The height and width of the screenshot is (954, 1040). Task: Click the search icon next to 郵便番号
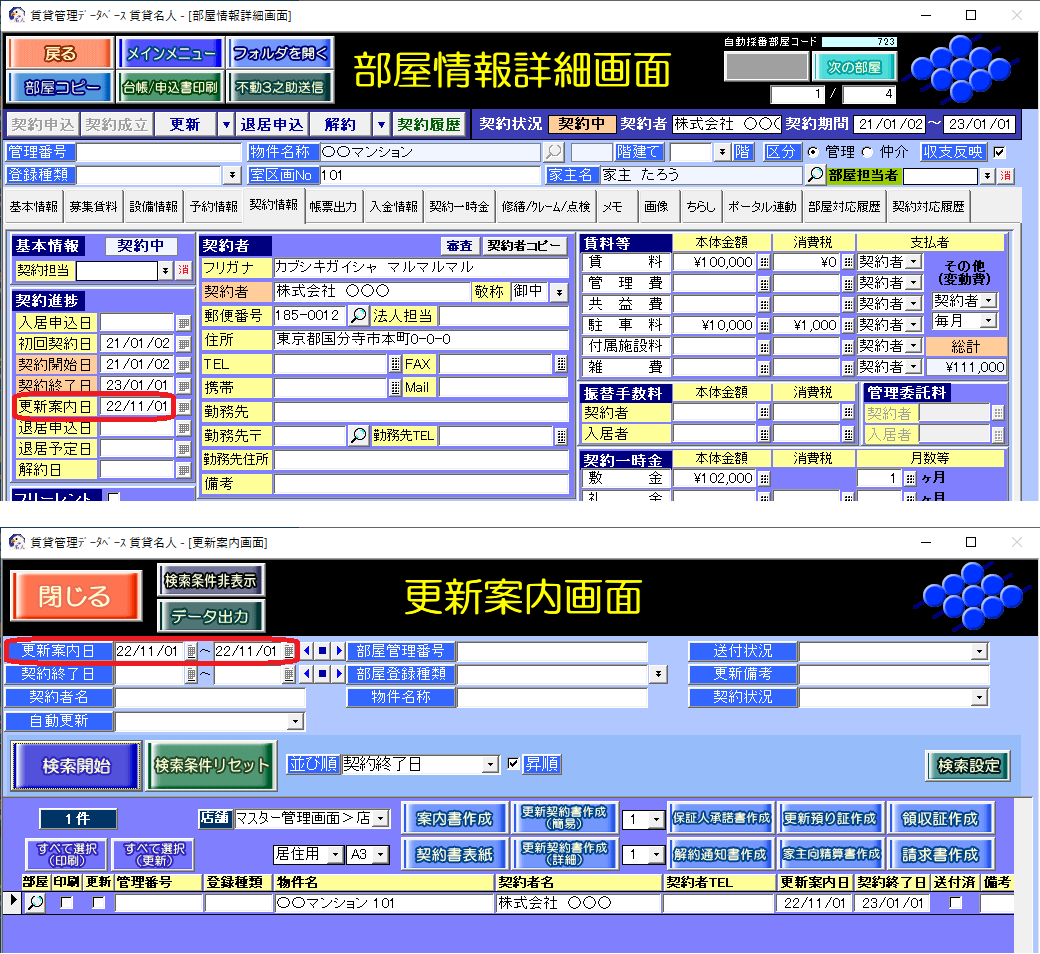pyautogui.click(x=358, y=316)
